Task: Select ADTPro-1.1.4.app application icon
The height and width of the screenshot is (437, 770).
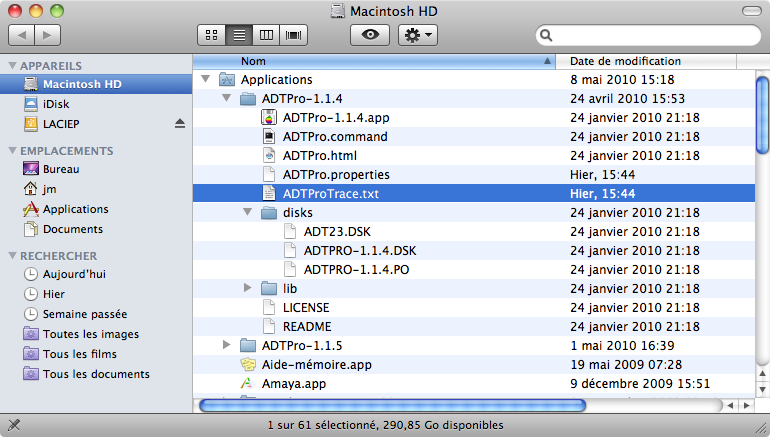Action: coord(269,118)
